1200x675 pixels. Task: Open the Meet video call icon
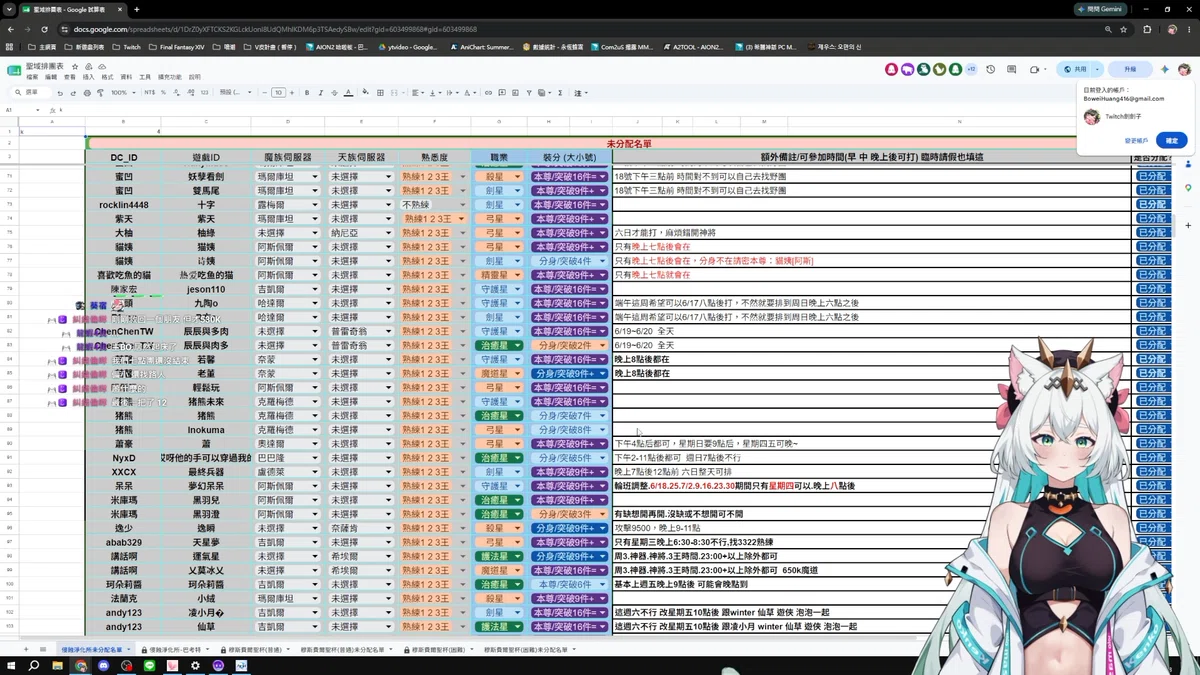tap(1036, 70)
